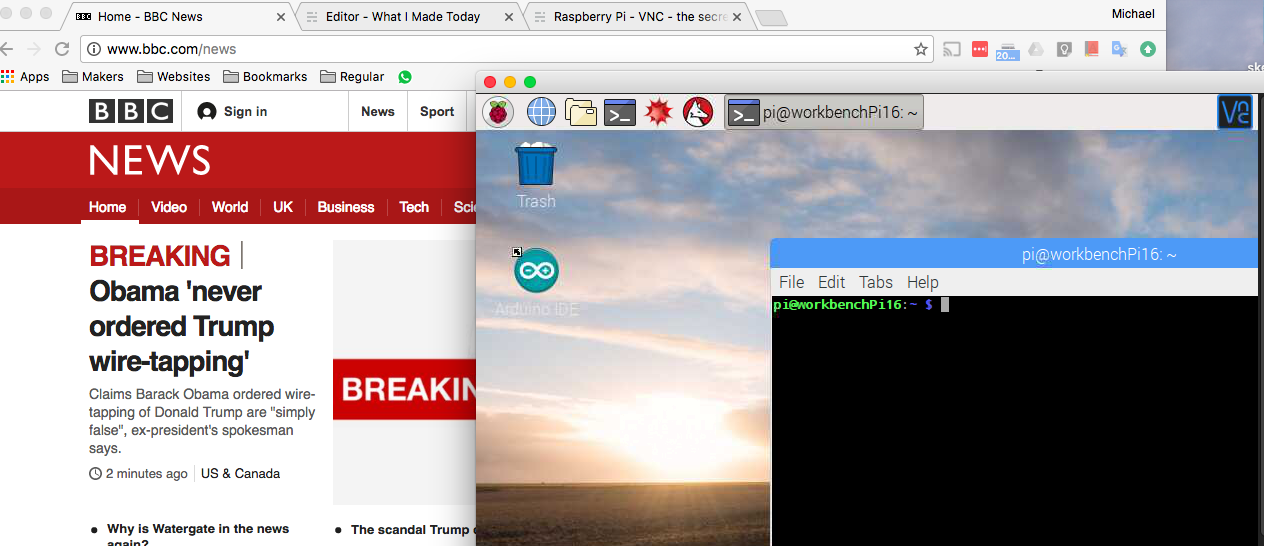1264x546 pixels.
Task: Click the large NEWS banner heading
Action: coord(150,160)
